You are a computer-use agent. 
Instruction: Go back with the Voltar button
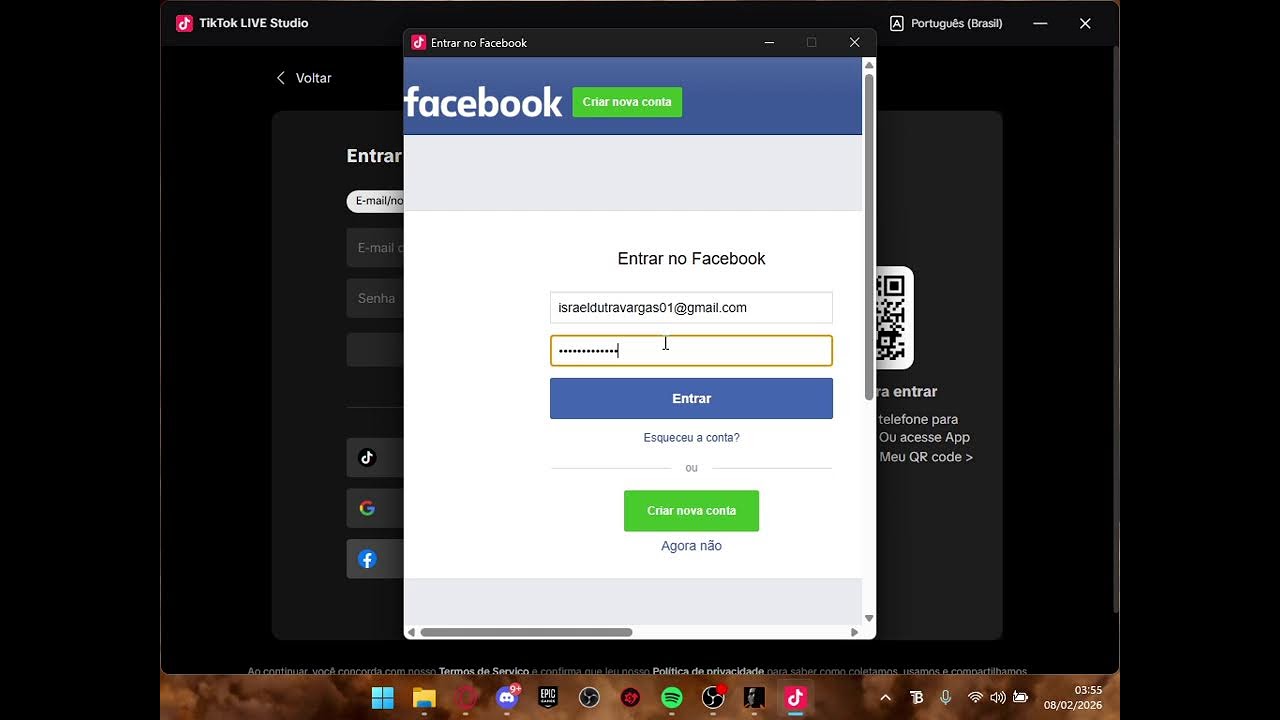tap(304, 78)
